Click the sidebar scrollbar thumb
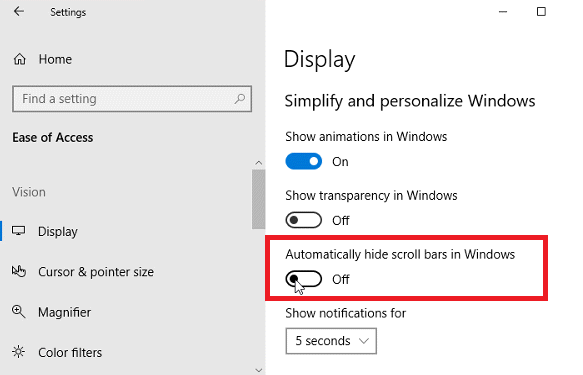 click(258, 199)
